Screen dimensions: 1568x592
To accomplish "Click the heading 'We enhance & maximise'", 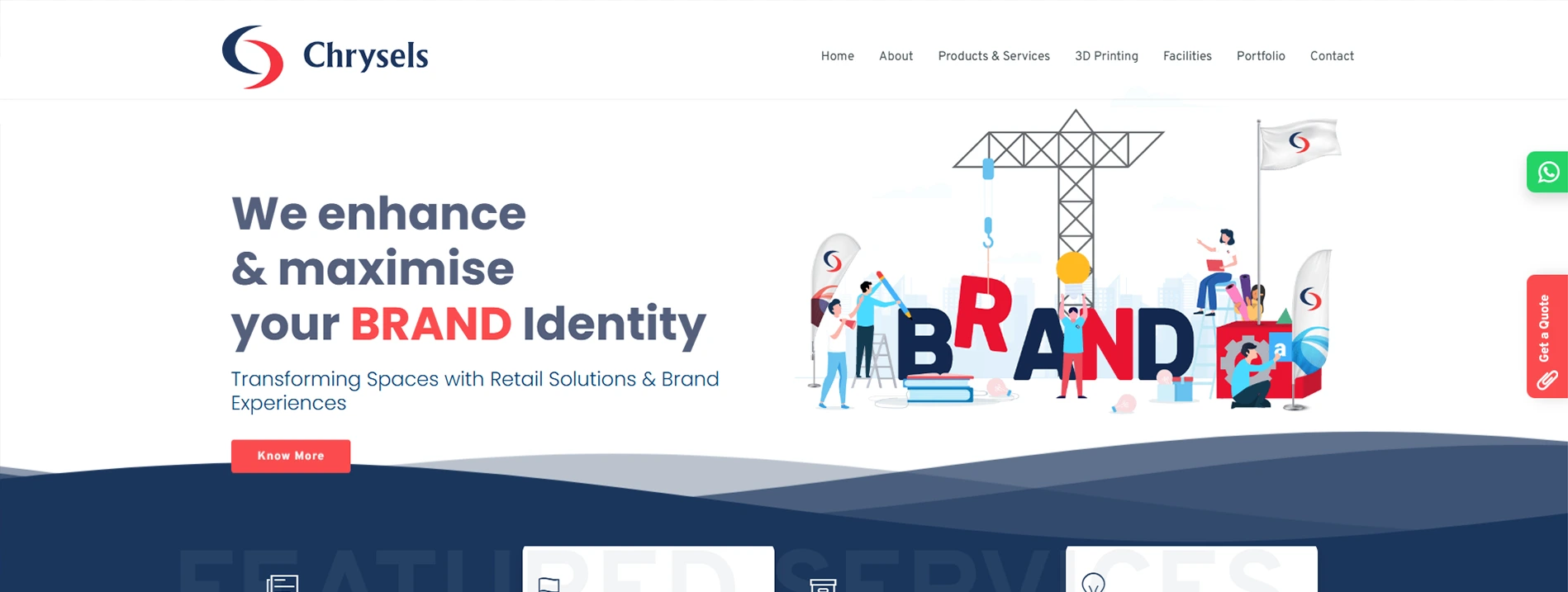I will coord(379,240).
